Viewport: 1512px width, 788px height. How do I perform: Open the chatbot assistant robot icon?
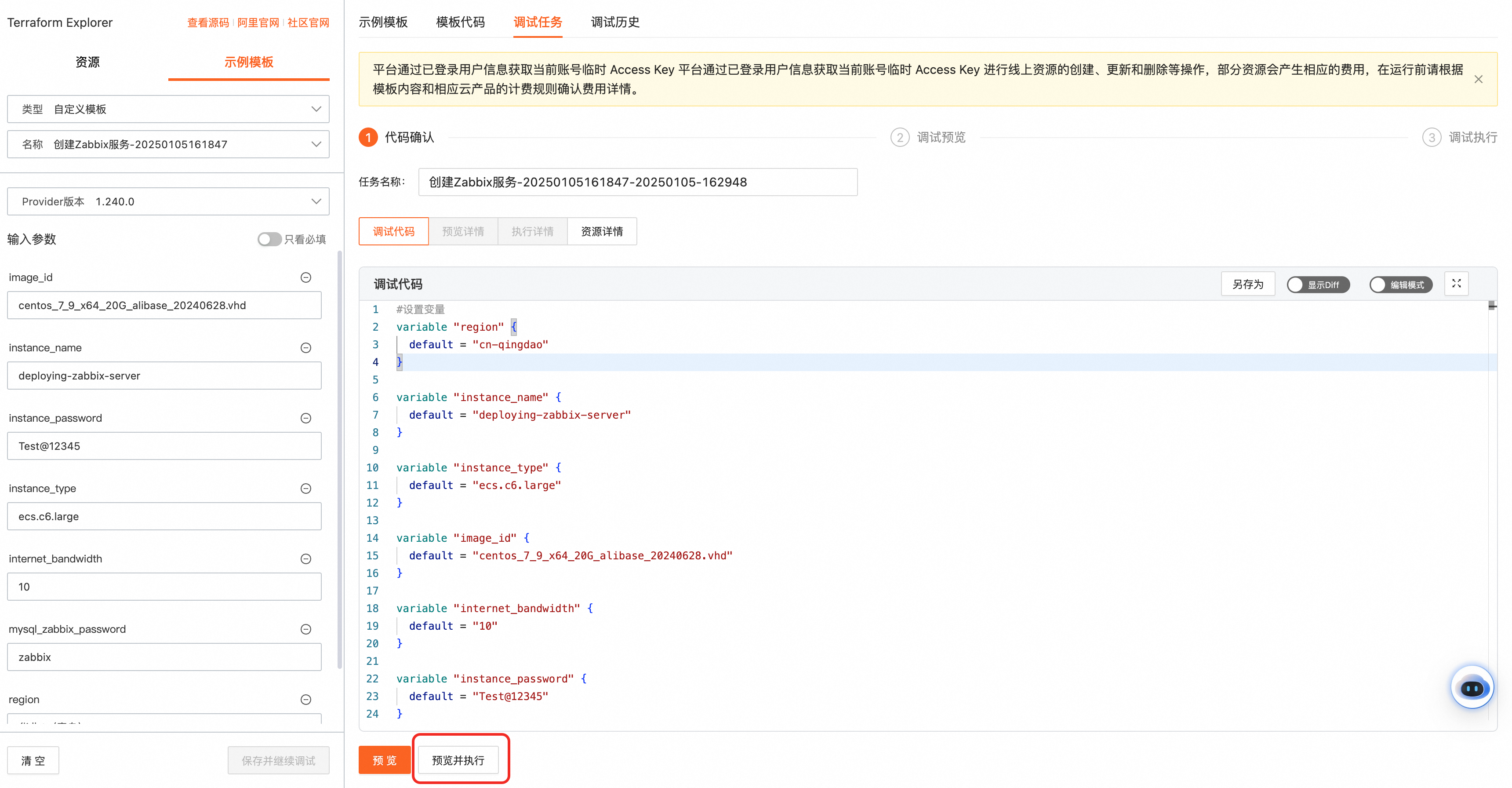tap(1472, 688)
